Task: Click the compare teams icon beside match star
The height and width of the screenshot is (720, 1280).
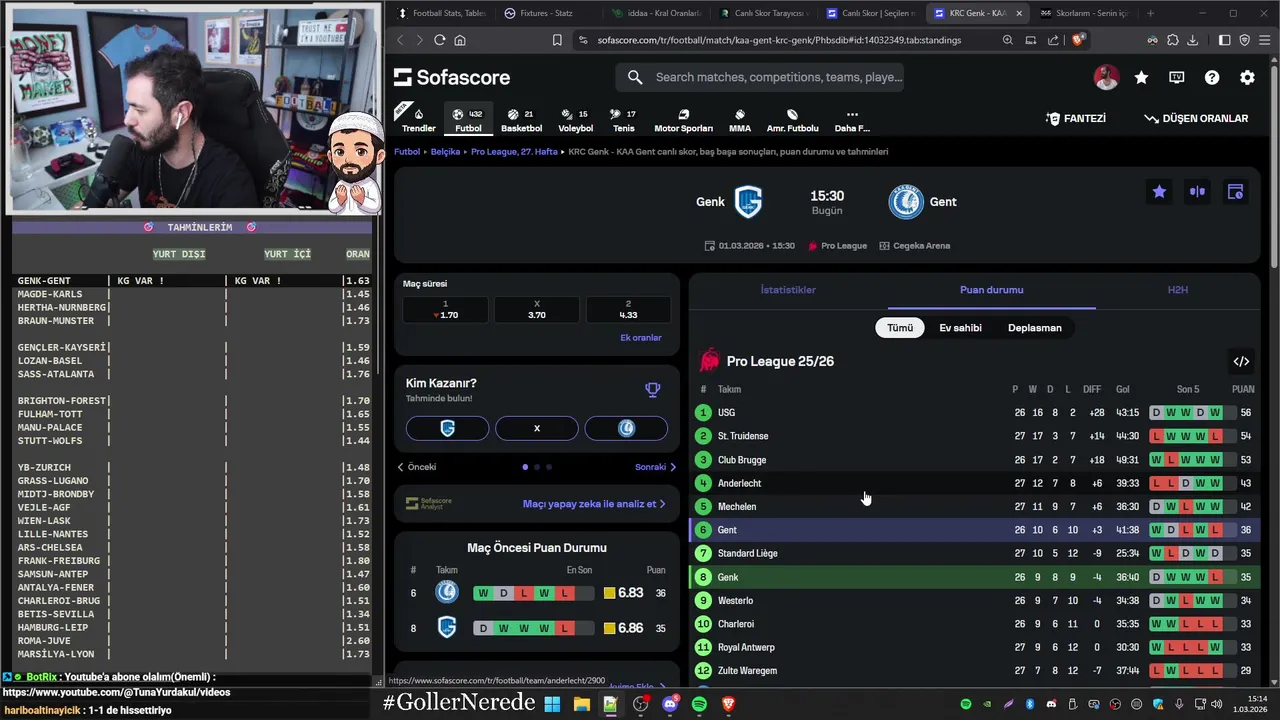Action: coord(1197,192)
